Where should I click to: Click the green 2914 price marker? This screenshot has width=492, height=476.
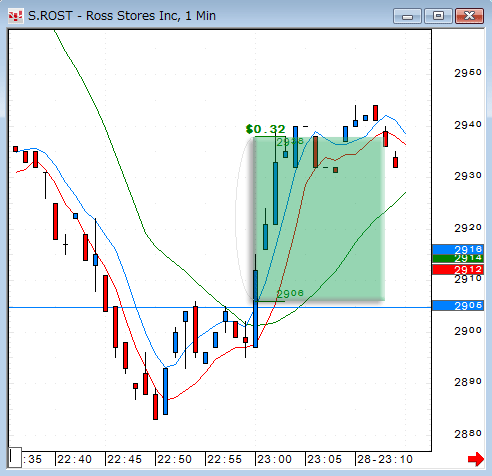[458, 258]
